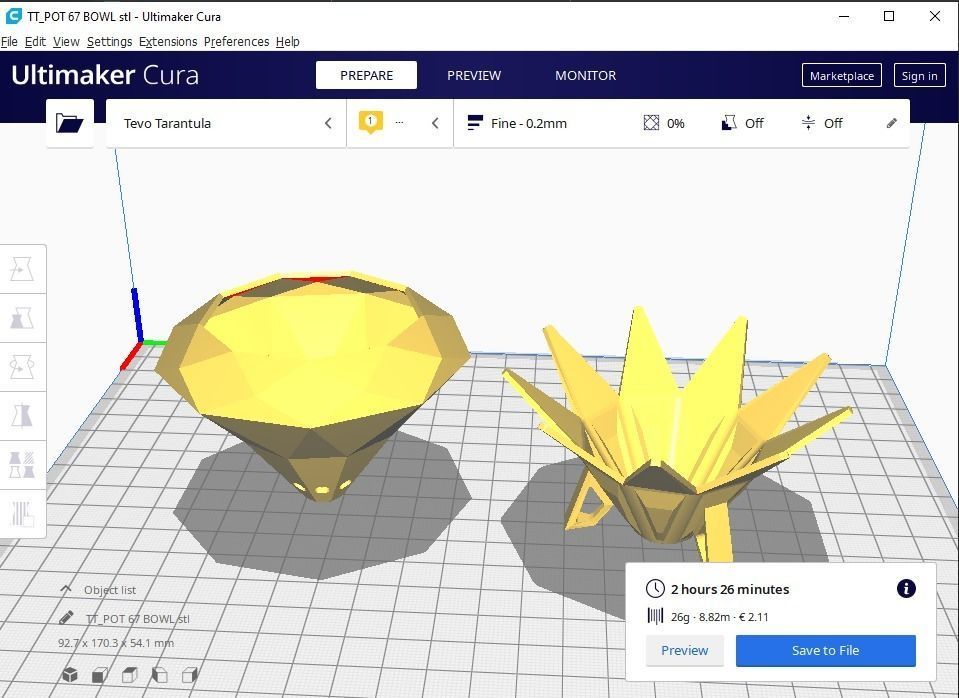
Task: Maximize the Ultimaker Cura window
Action: (889, 17)
